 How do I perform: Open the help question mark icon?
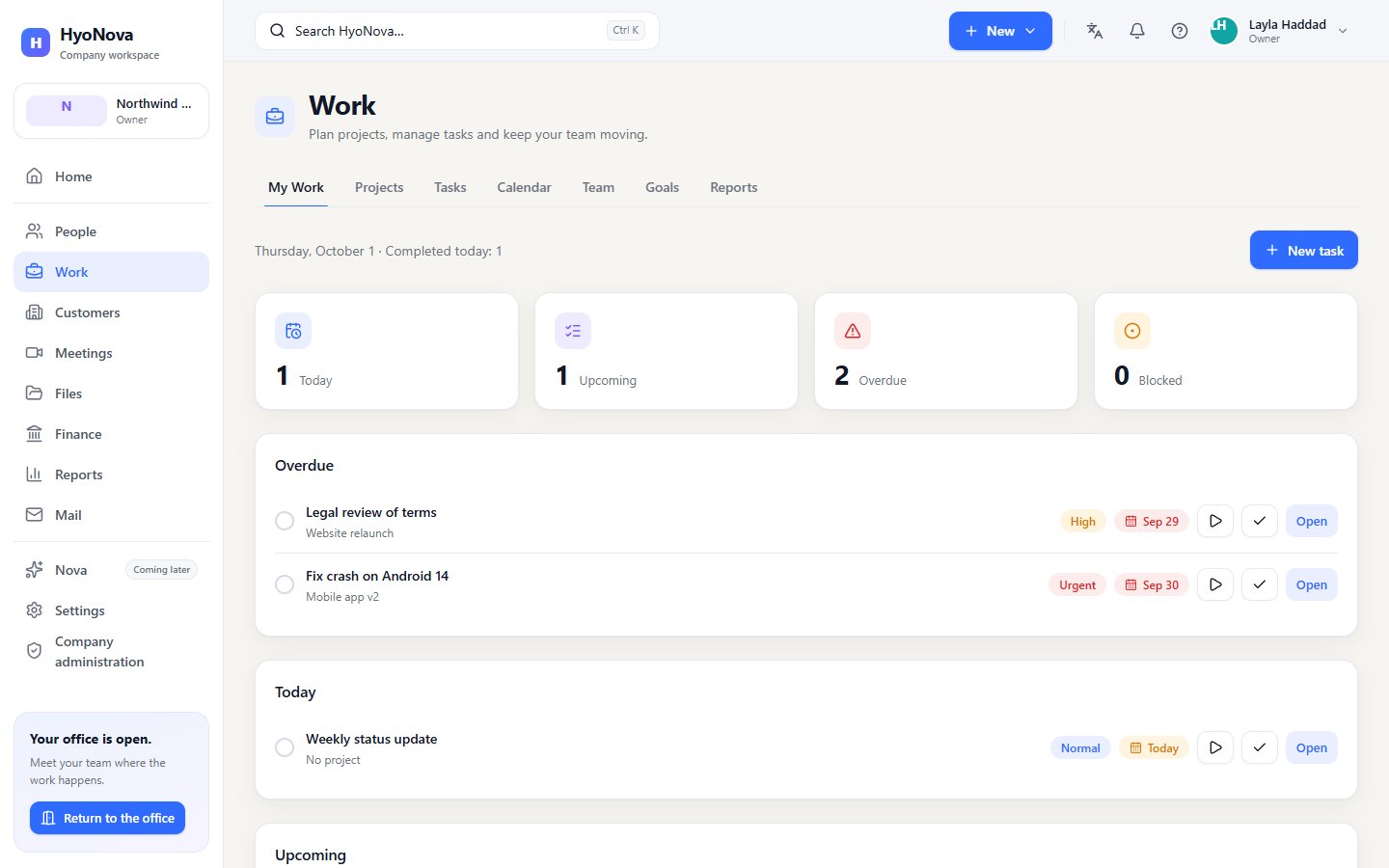[1180, 31]
